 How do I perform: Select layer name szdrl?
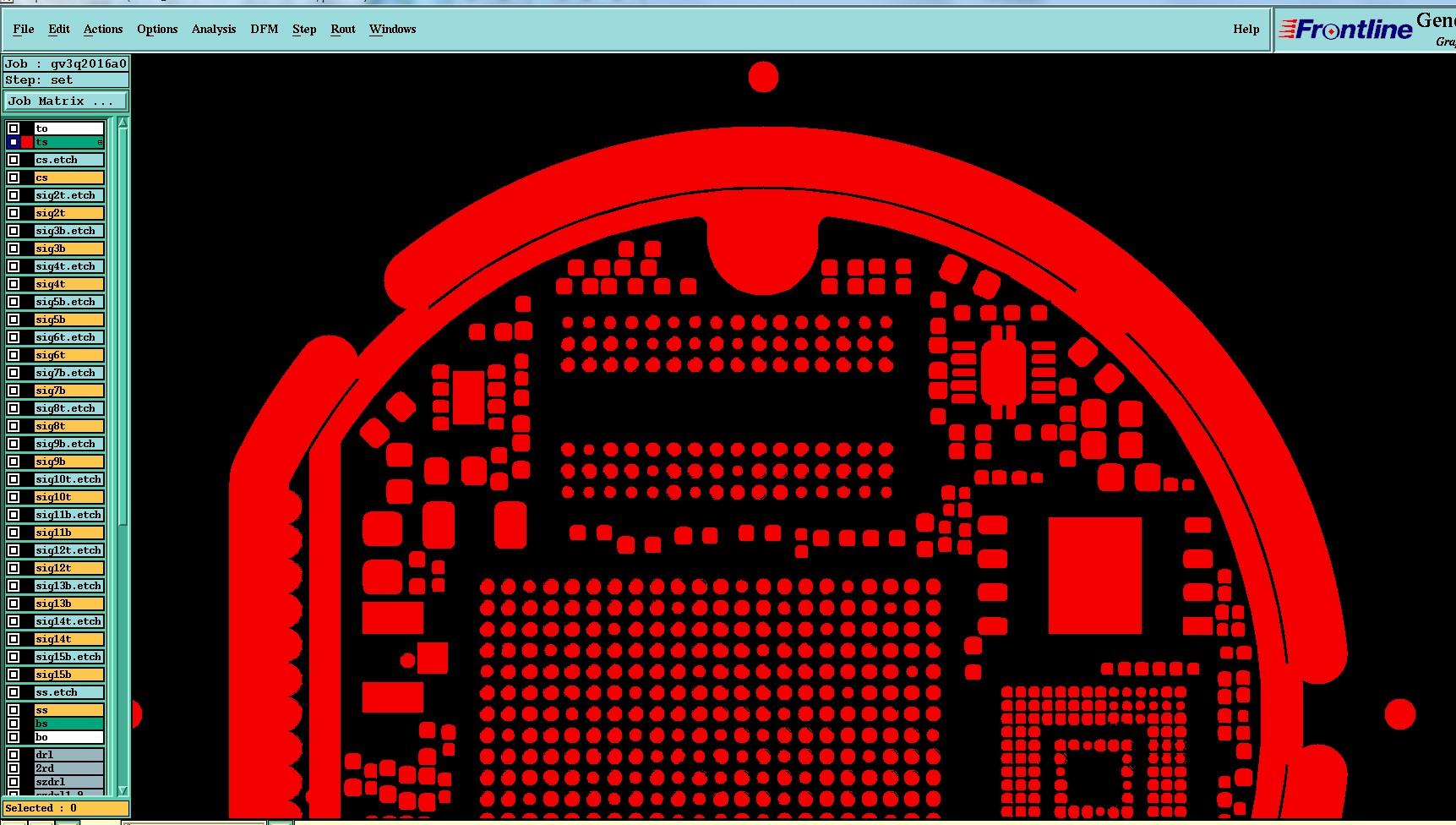pyautogui.click(x=69, y=782)
